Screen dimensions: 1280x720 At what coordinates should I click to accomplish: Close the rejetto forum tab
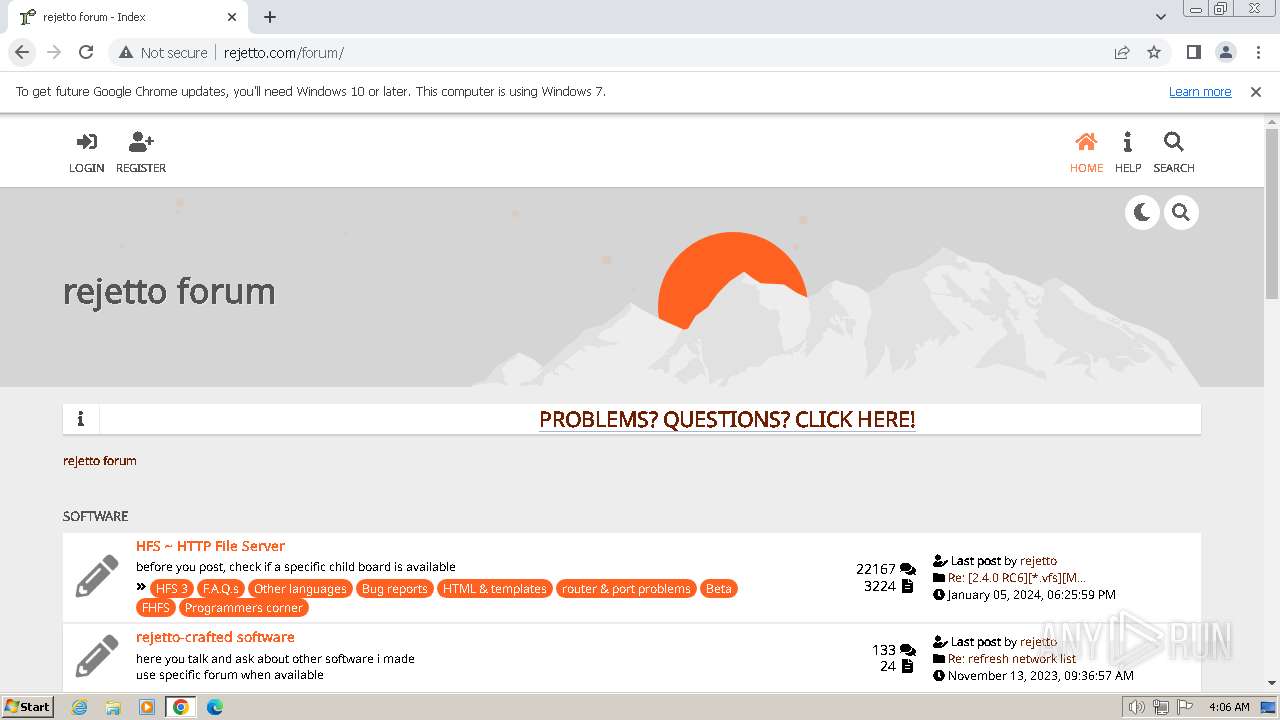(x=232, y=17)
